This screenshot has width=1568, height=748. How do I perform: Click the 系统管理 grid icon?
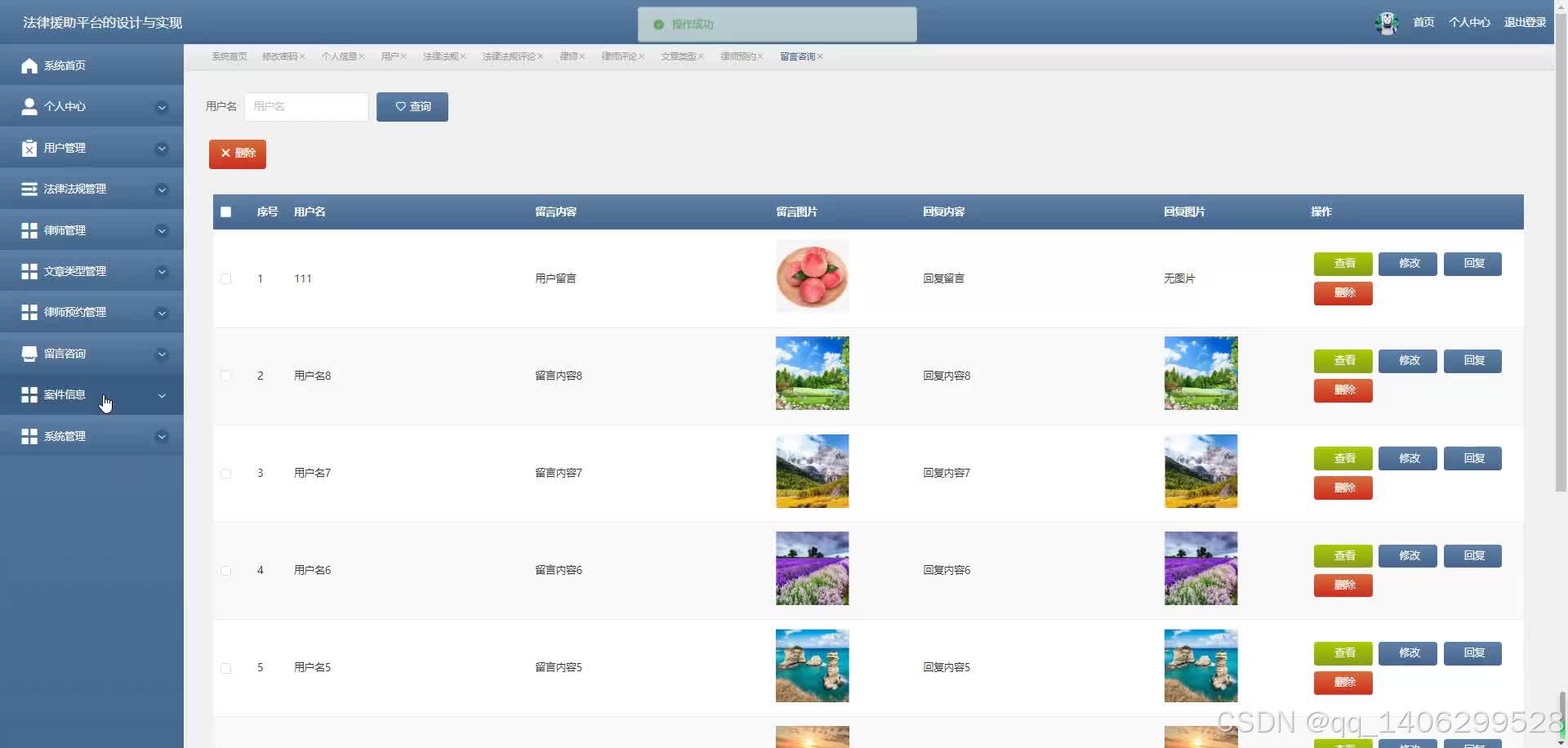[x=29, y=436]
